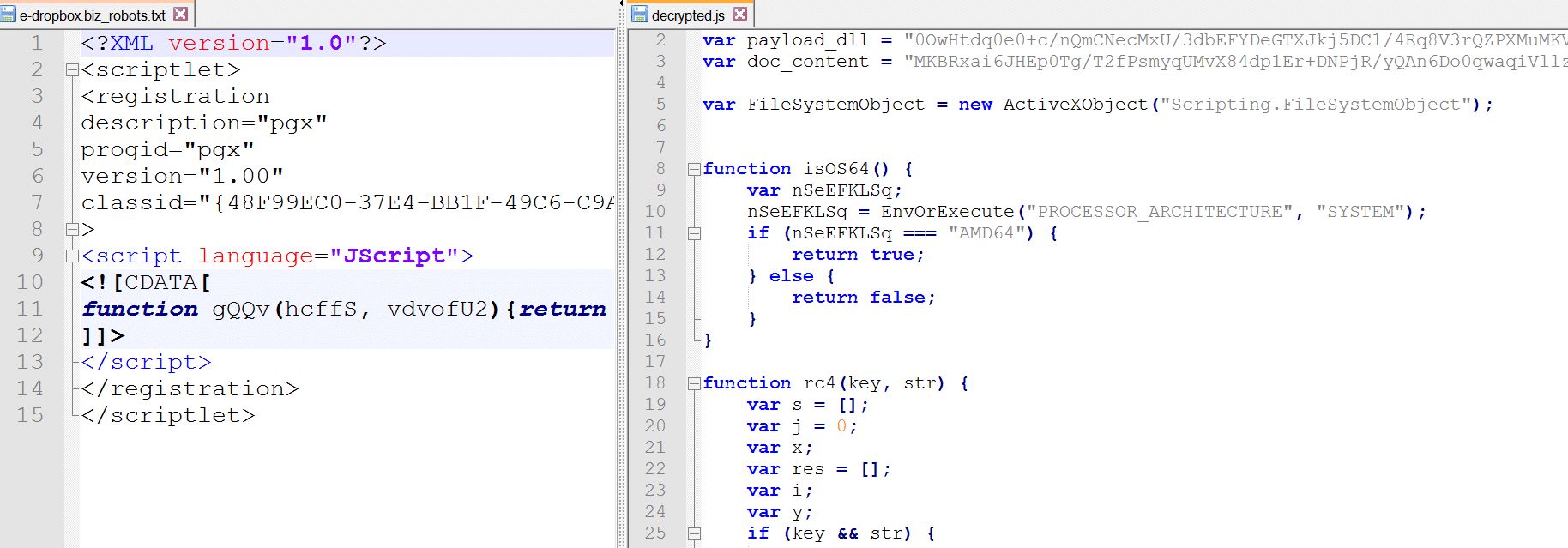Collapse the if AMD64 block fold

694,234
